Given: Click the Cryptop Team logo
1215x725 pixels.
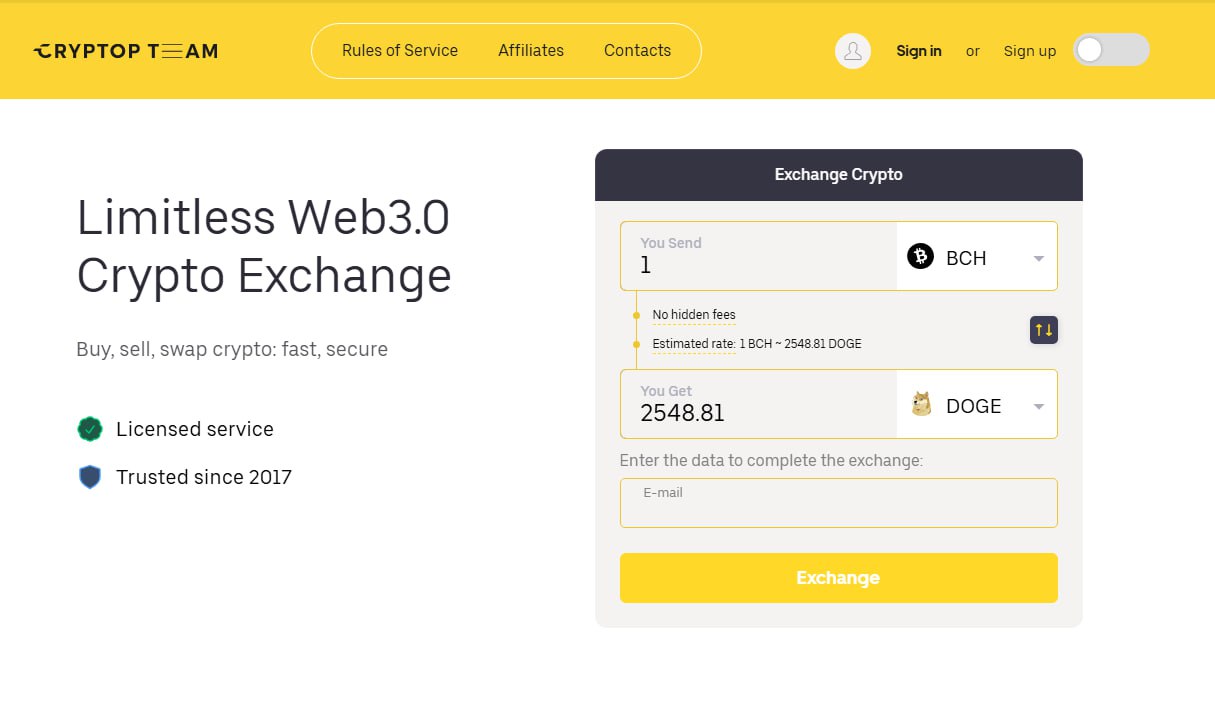Looking at the screenshot, I should coord(125,51).
